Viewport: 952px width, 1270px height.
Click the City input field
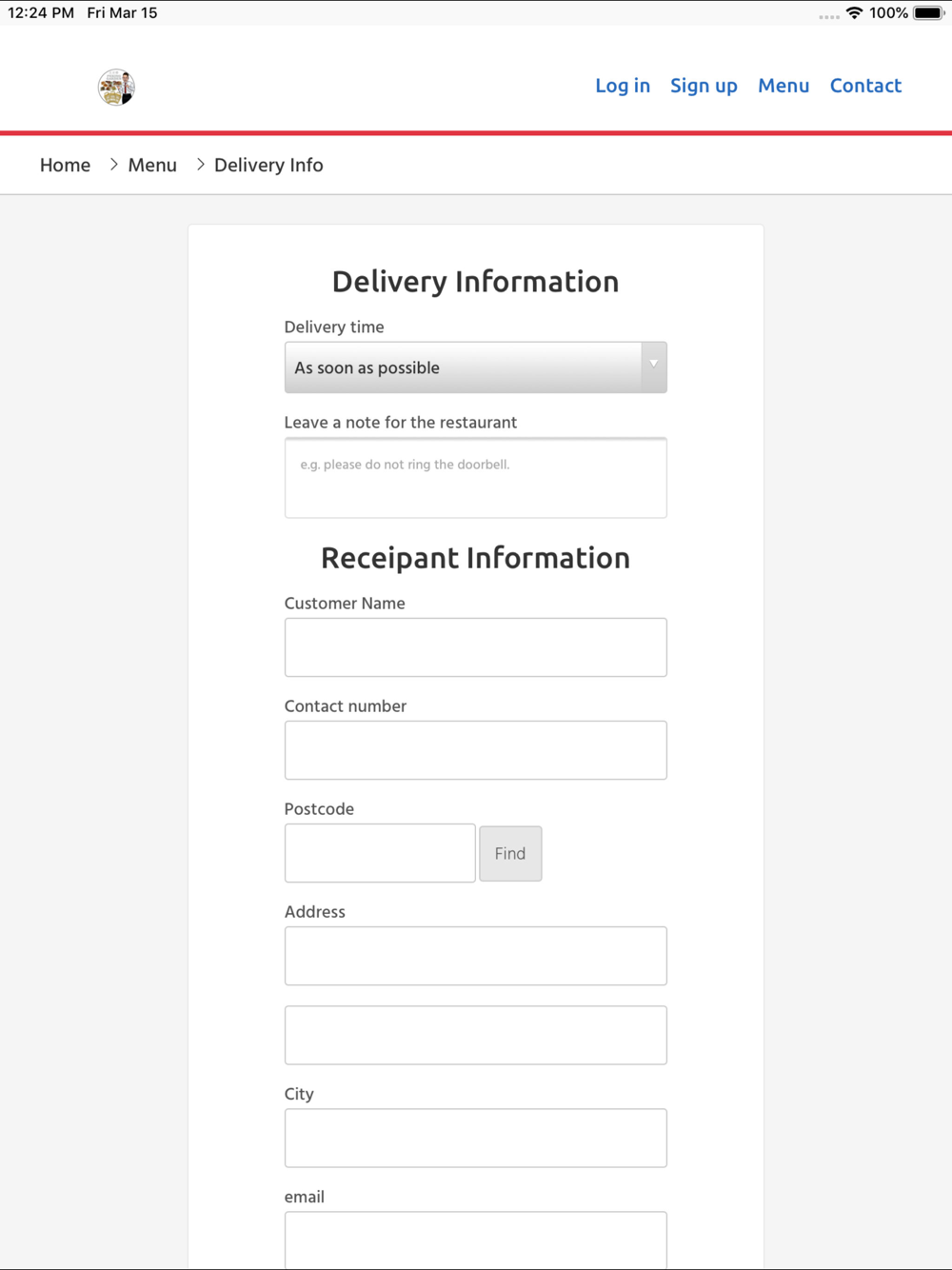point(475,1138)
